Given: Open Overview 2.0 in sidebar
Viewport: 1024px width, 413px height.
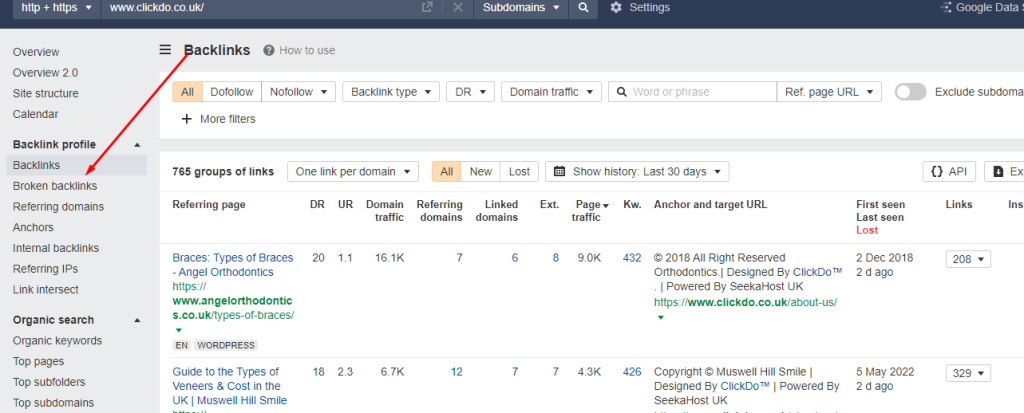Looking at the screenshot, I should click(45, 73).
